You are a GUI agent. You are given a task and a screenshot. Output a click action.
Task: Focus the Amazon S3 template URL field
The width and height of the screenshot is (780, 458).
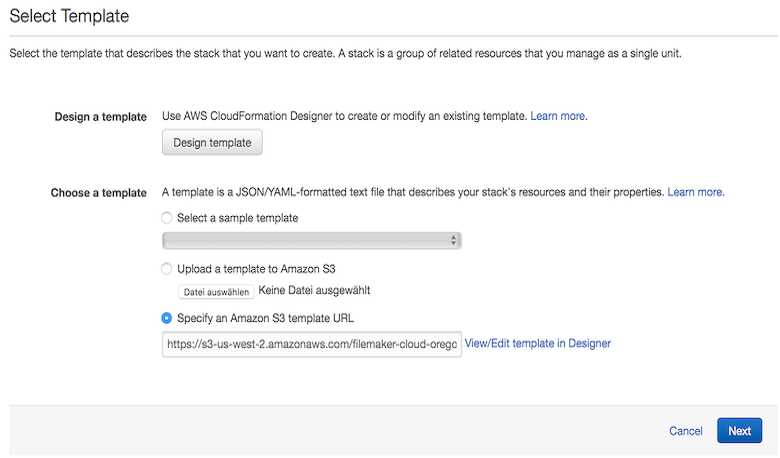click(x=311, y=344)
